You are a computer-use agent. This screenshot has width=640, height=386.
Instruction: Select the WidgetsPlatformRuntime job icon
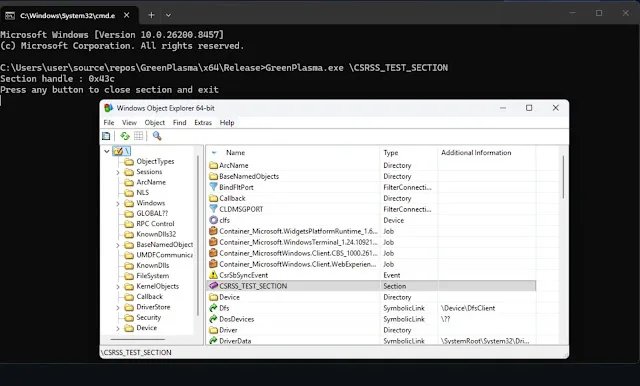(x=213, y=231)
